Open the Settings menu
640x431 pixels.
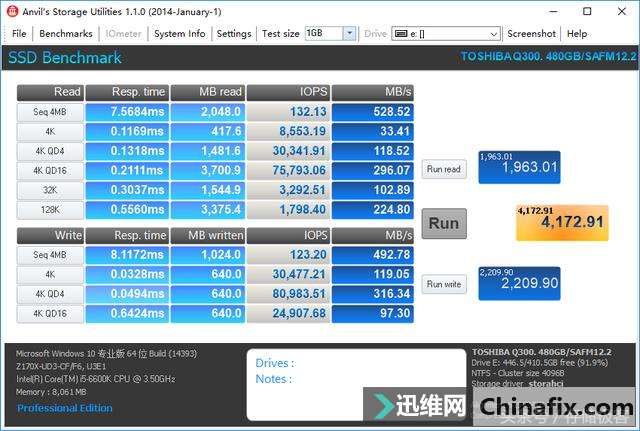click(x=233, y=33)
